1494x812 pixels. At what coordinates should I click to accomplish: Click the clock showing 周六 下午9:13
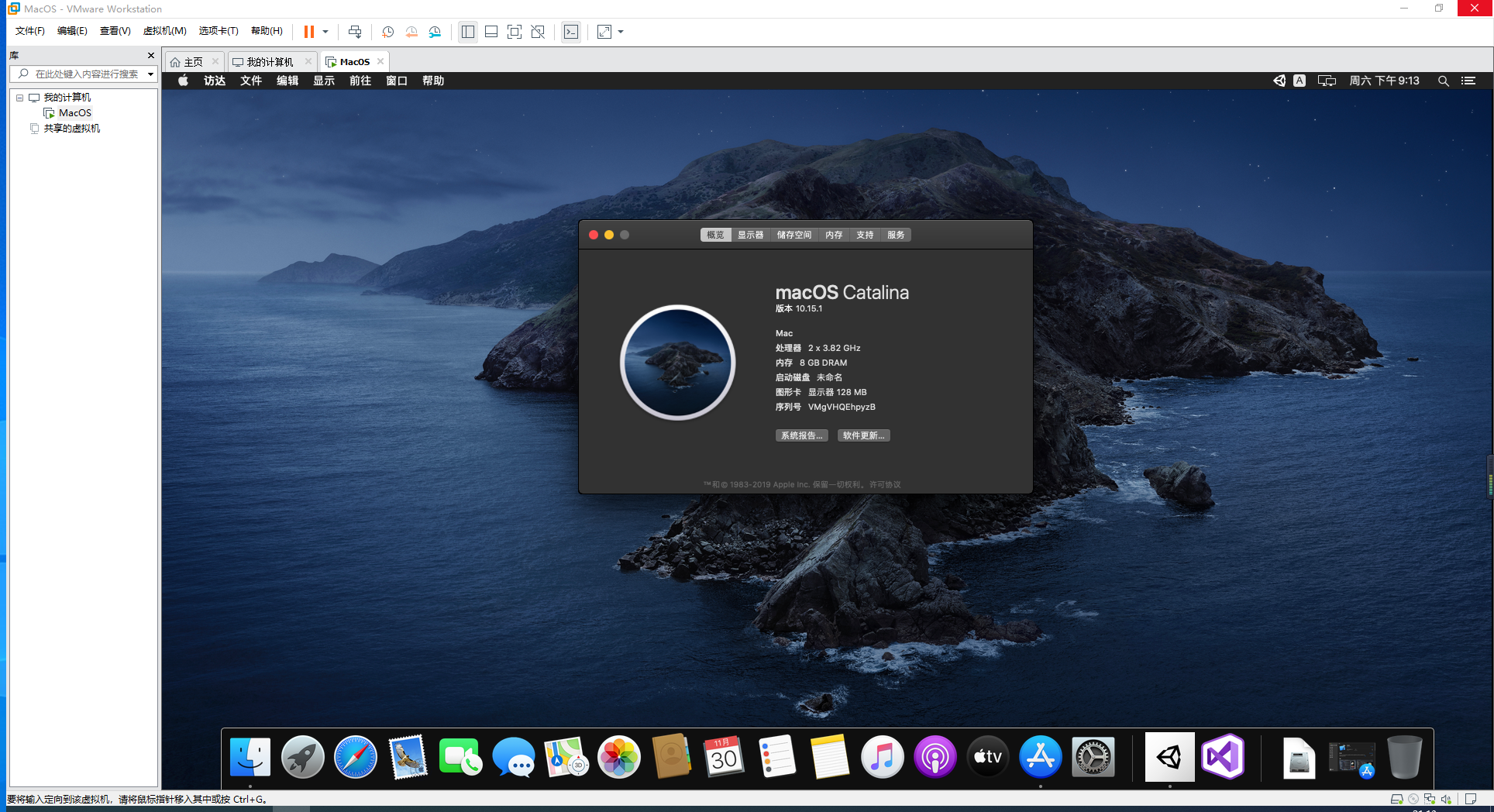pyautogui.click(x=1385, y=81)
